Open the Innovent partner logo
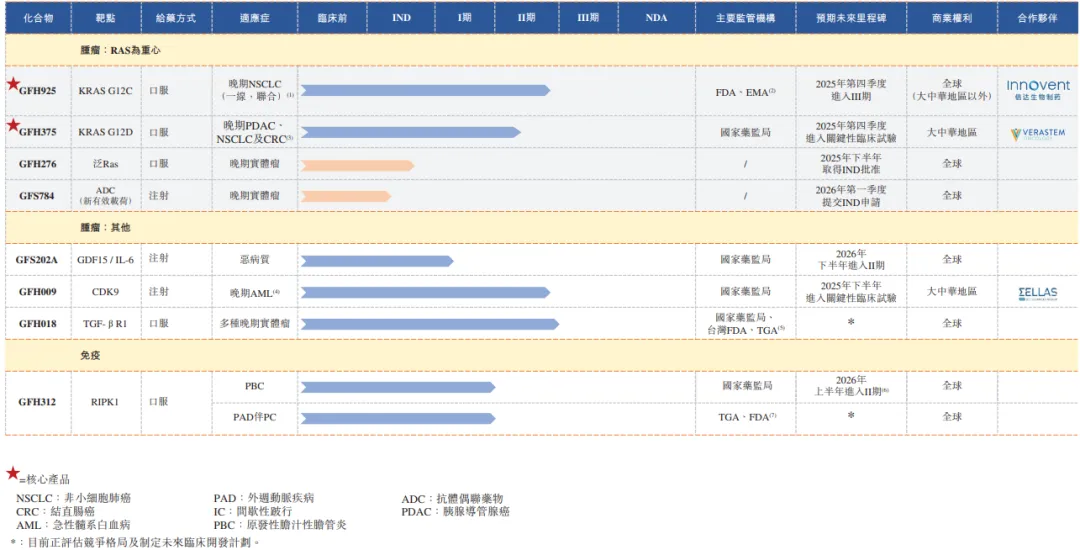The image size is (1080, 550). click(x=1037, y=90)
